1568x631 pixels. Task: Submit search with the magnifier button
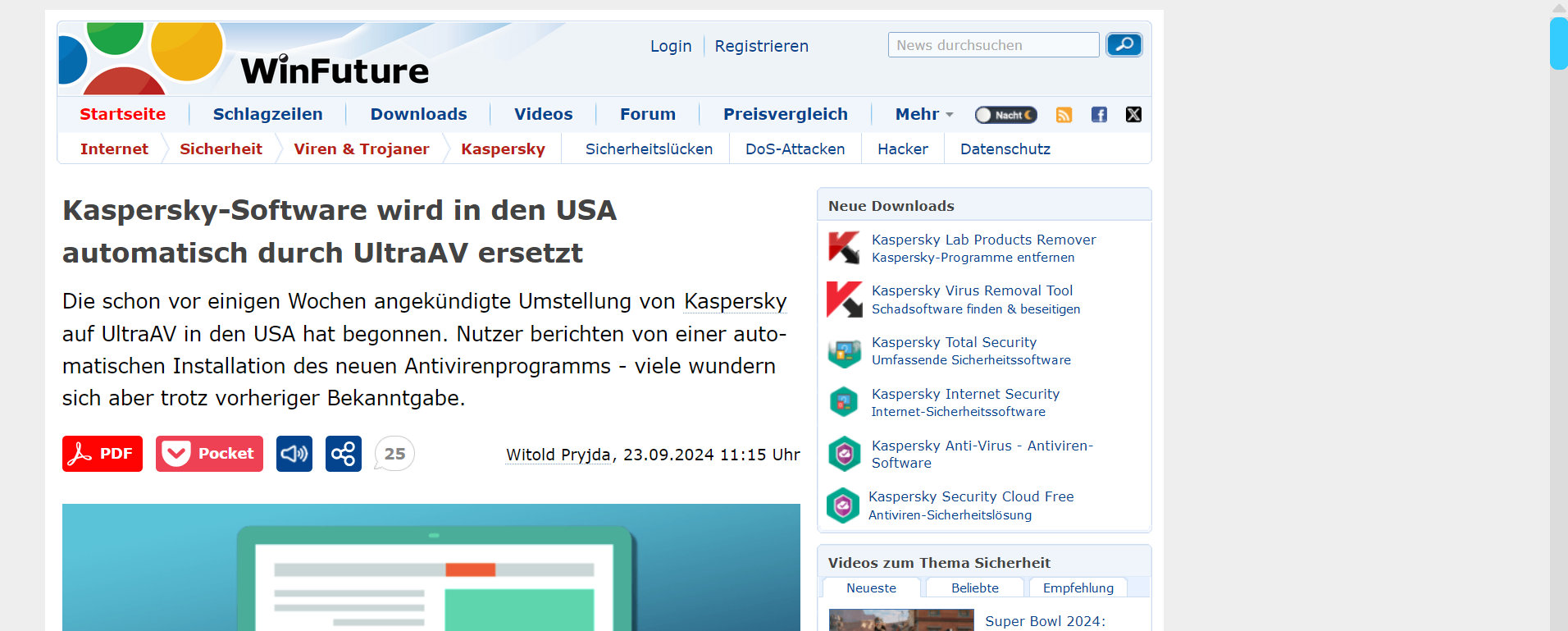(x=1124, y=44)
